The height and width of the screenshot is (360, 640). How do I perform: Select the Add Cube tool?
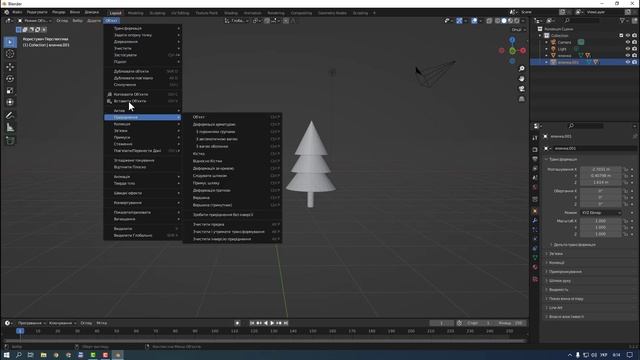[x=10, y=141]
